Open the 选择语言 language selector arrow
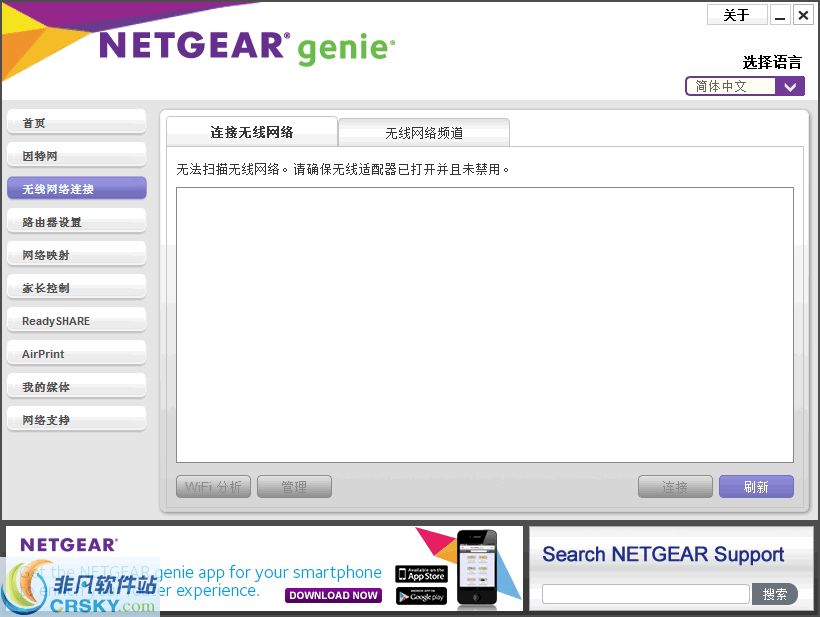This screenshot has height=617, width=820. click(x=789, y=86)
